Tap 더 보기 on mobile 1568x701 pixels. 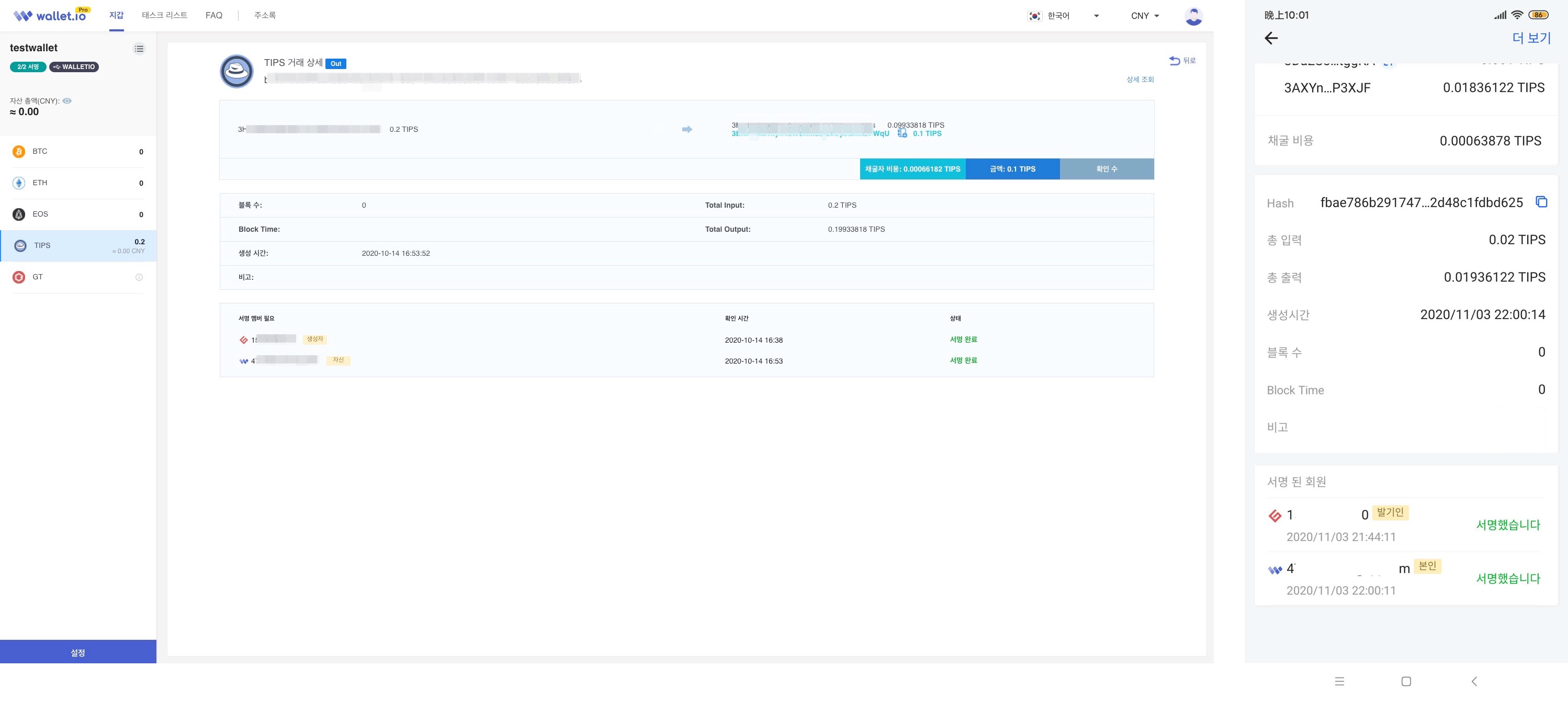(x=1531, y=38)
